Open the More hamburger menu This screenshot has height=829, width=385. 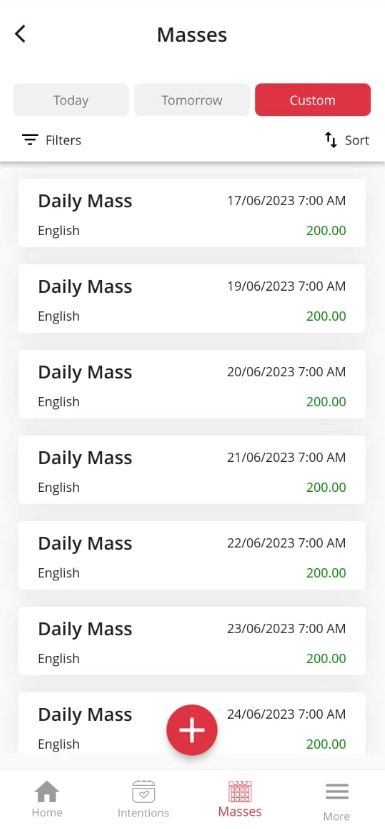[337, 791]
